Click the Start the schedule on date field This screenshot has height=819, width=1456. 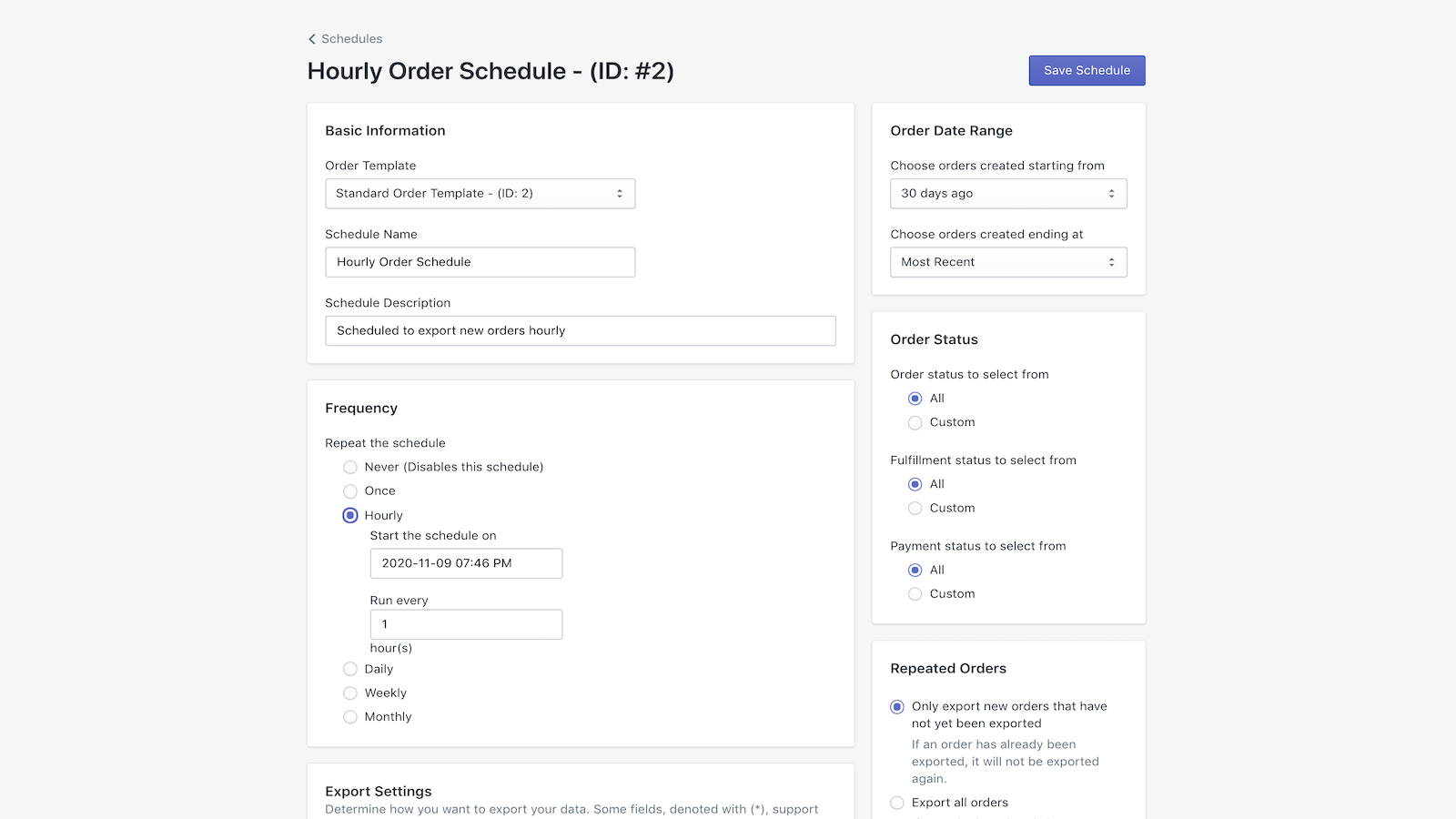point(466,563)
